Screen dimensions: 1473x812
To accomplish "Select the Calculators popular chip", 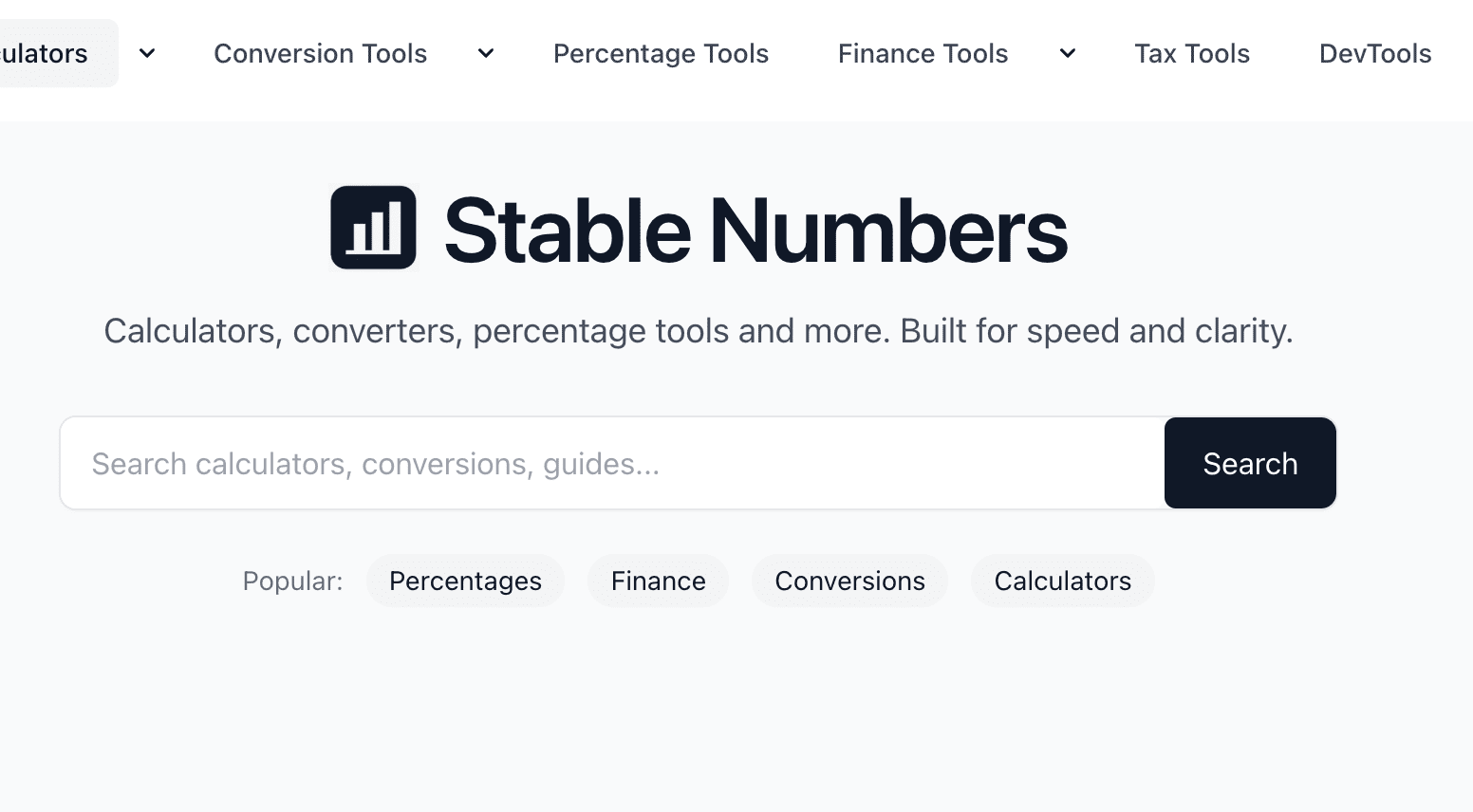I will tap(1062, 581).
